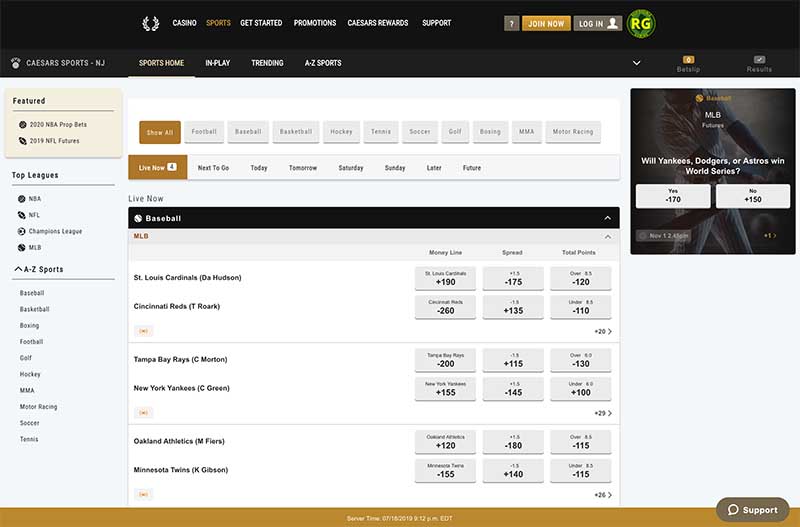This screenshot has height=527, width=800.
Task: Open the Results icon
Action: point(759,60)
